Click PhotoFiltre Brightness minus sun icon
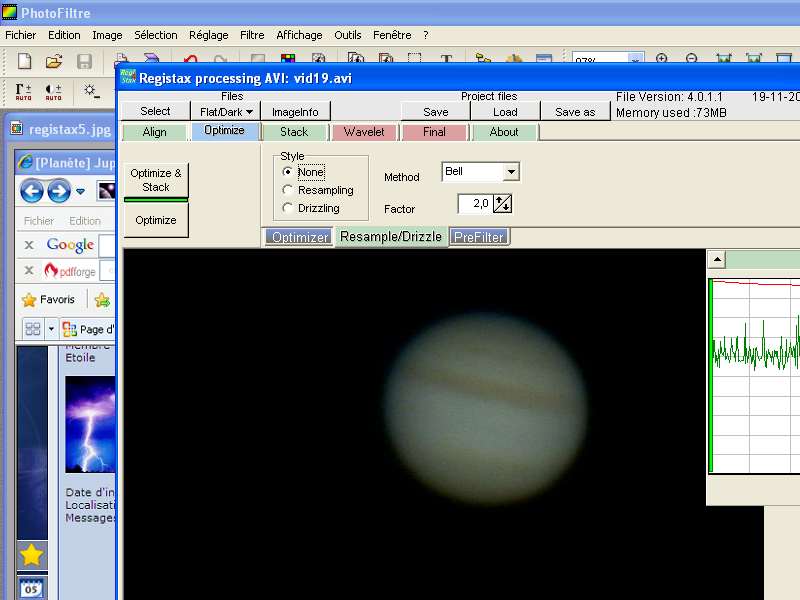Image resolution: width=800 pixels, height=600 pixels. pos(92,91)
